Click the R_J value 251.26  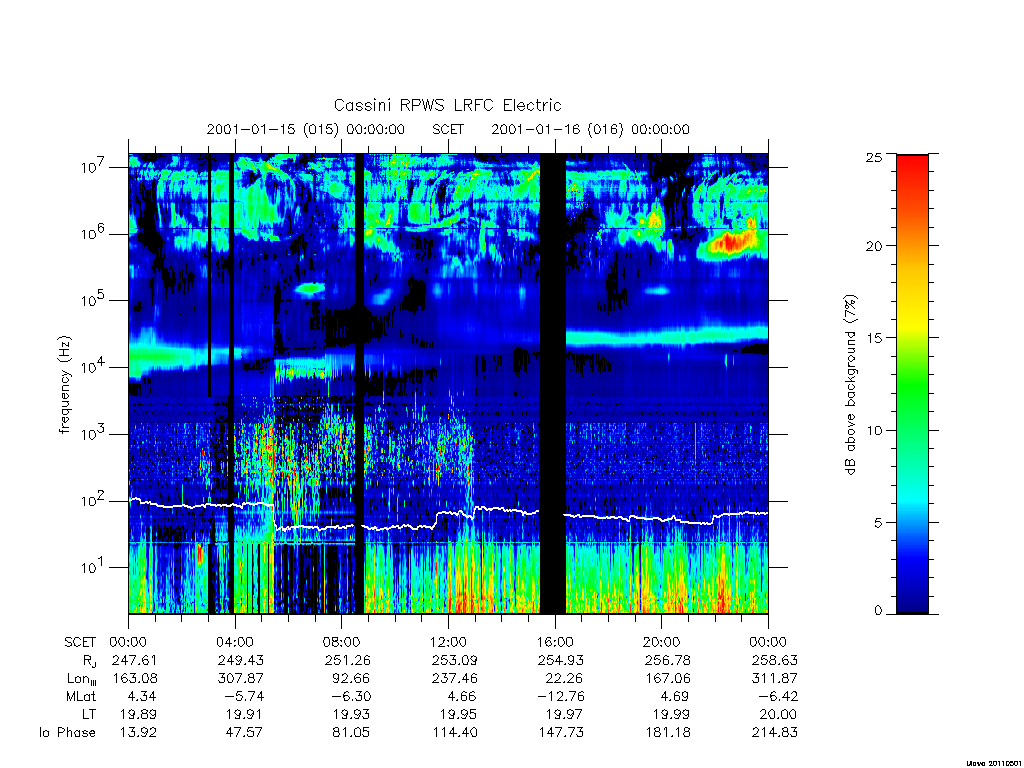347,660
